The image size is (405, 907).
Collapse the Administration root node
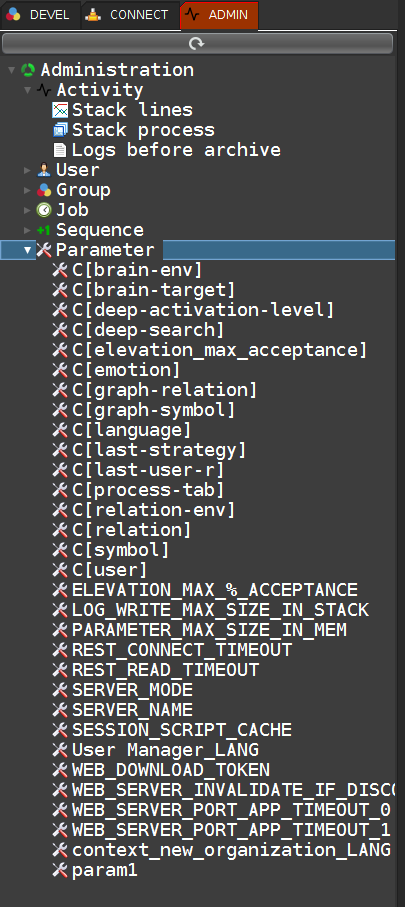pos(12,70)
